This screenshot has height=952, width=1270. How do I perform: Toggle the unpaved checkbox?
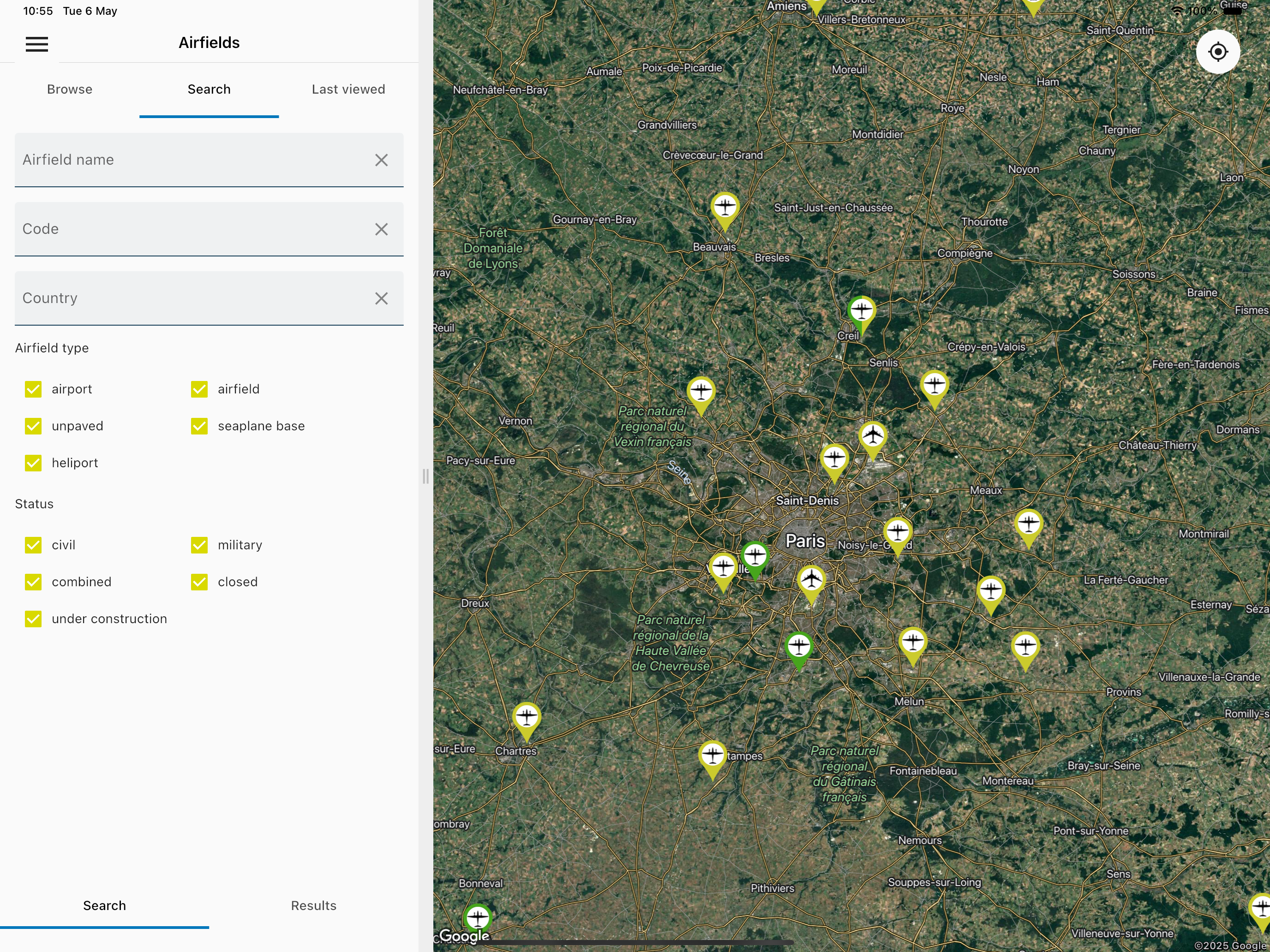pos(33,426)
